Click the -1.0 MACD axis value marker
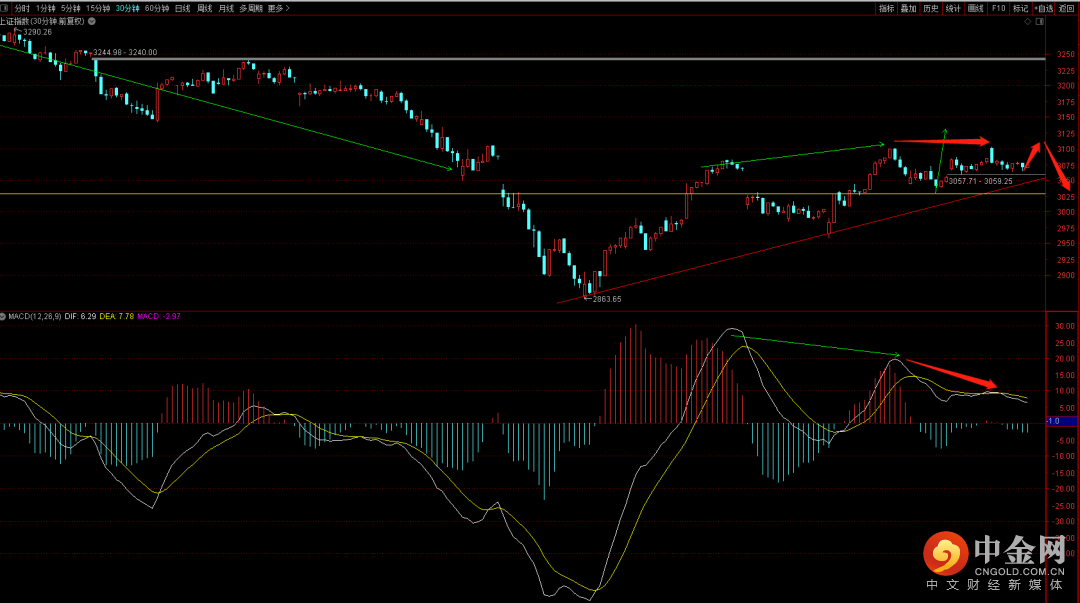 [1053, 421]
